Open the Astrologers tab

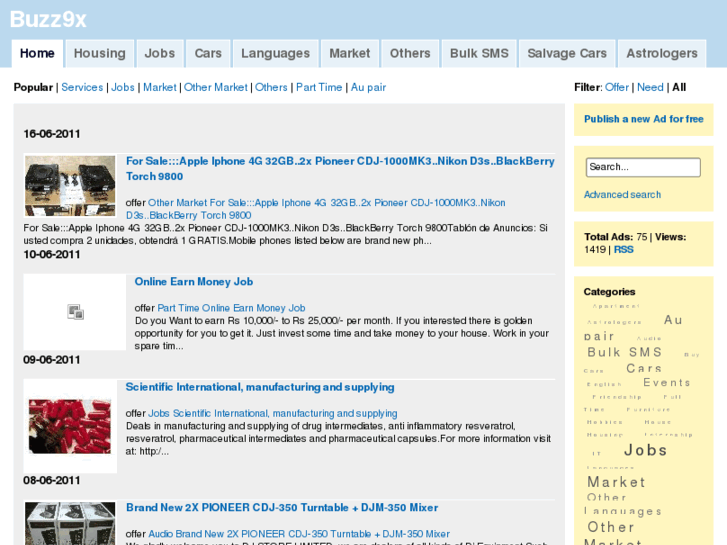click(662, 53)
